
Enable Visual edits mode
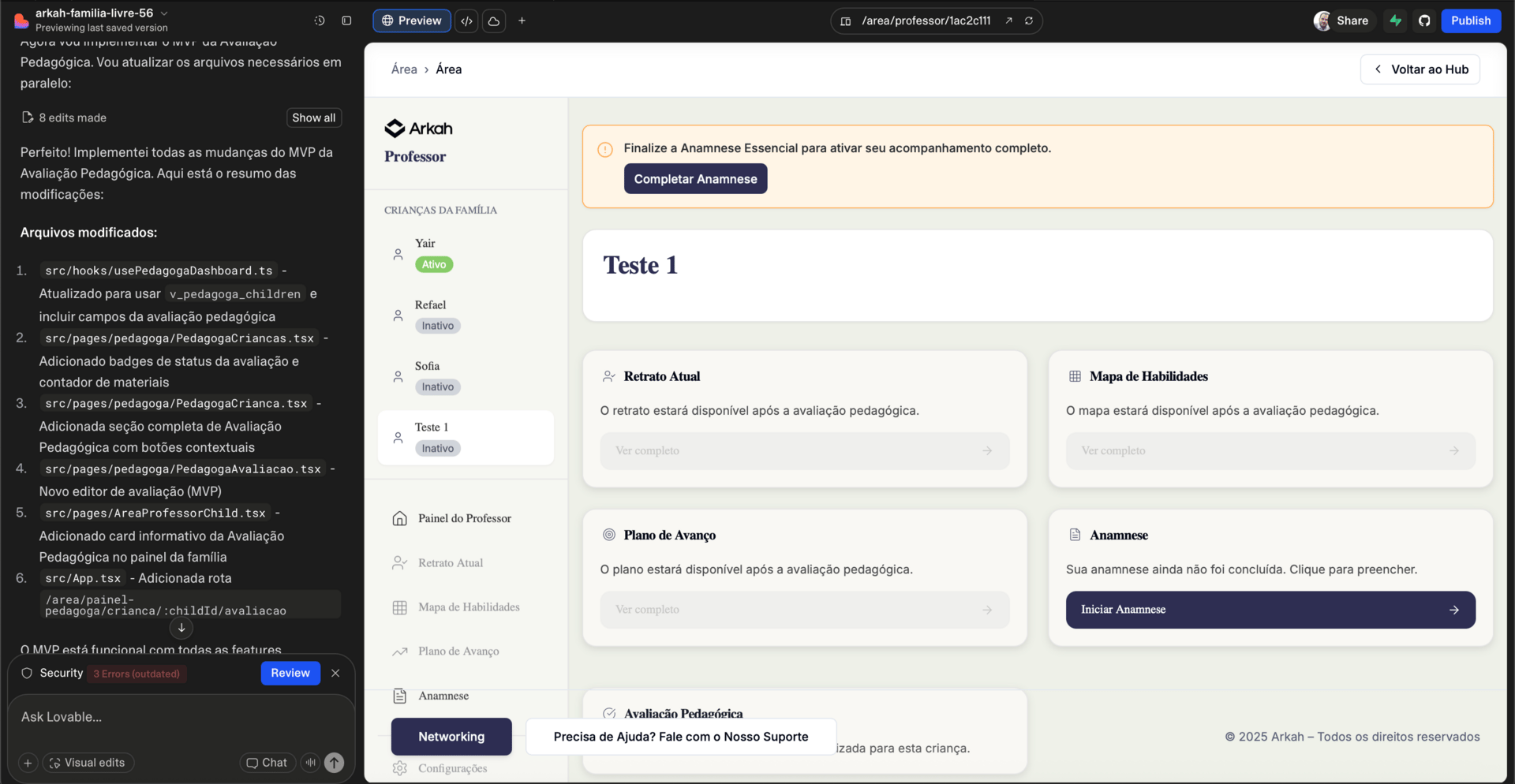[88, 763]
